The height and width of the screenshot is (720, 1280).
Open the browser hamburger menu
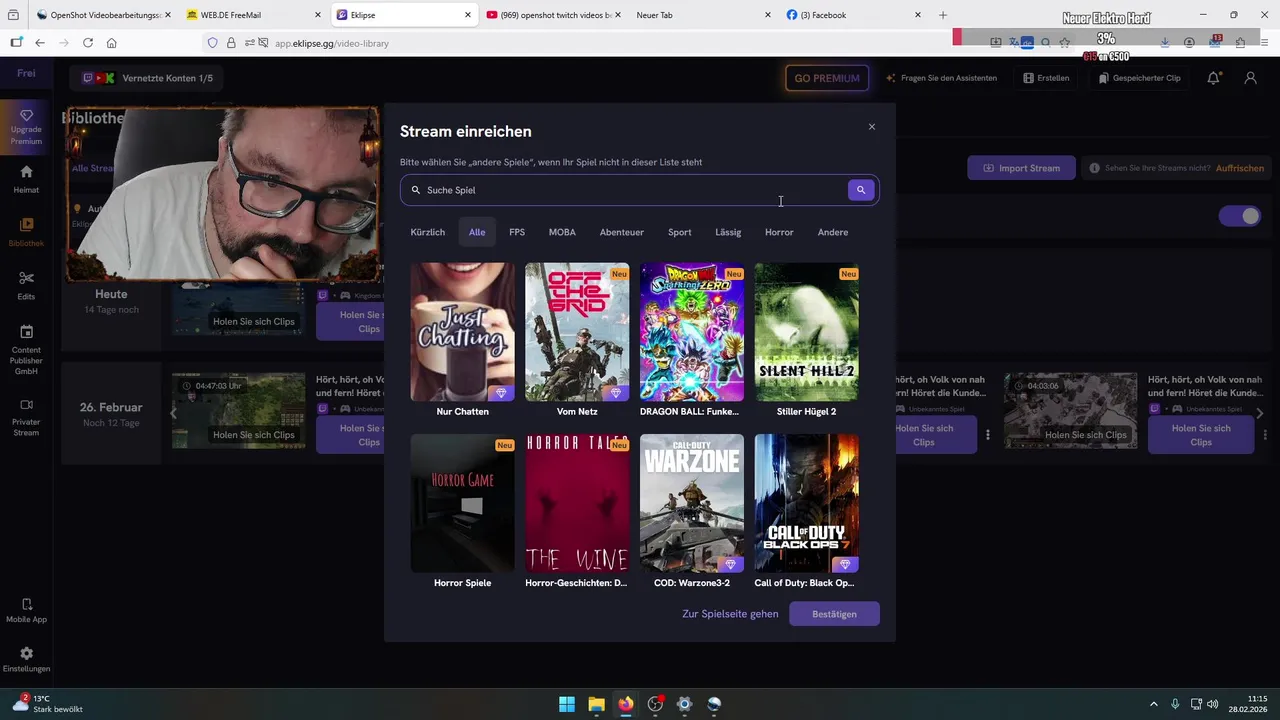(x=1265, y=43)
